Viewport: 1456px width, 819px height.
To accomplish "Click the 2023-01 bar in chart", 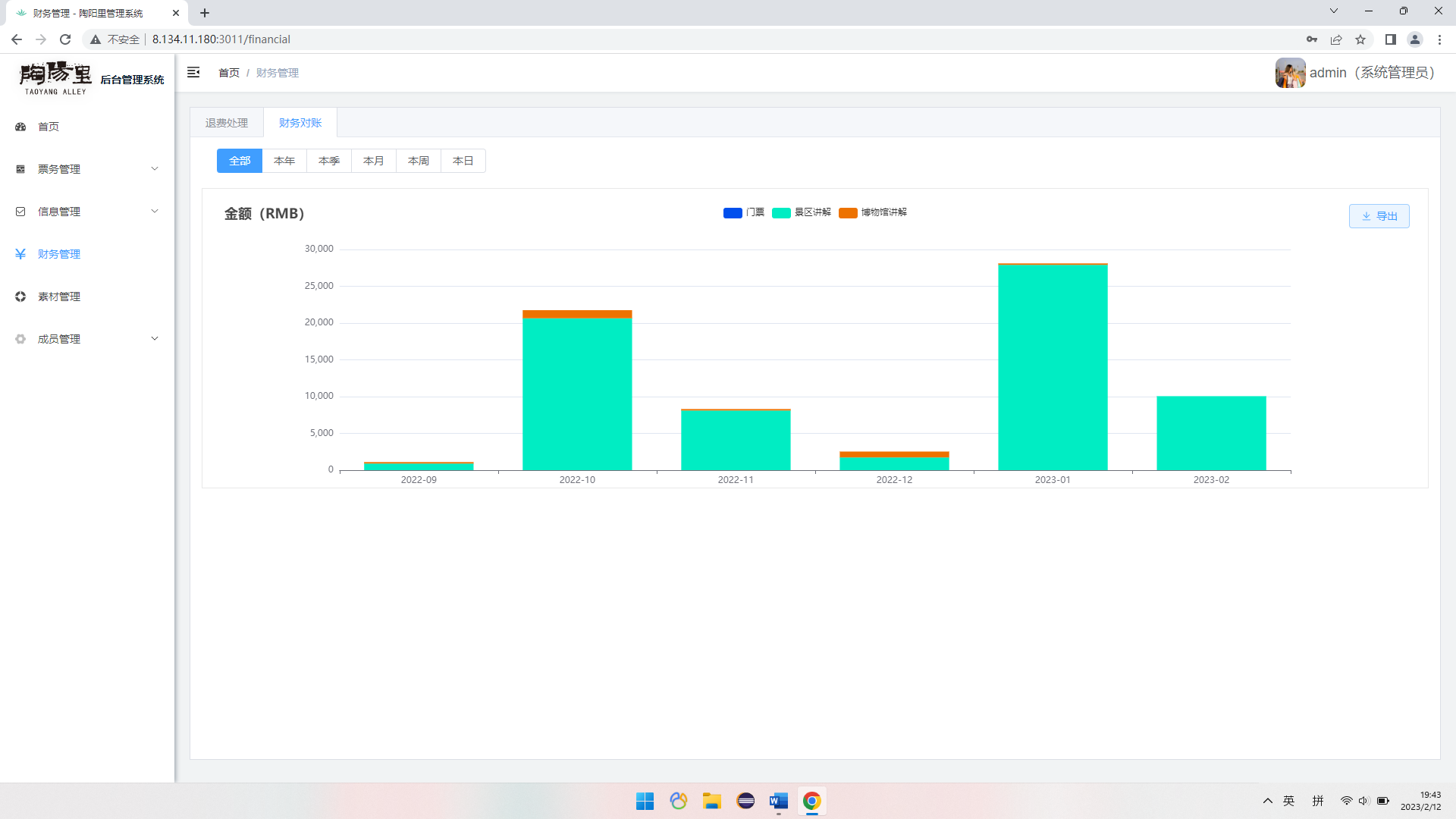I will [1053, 368].
